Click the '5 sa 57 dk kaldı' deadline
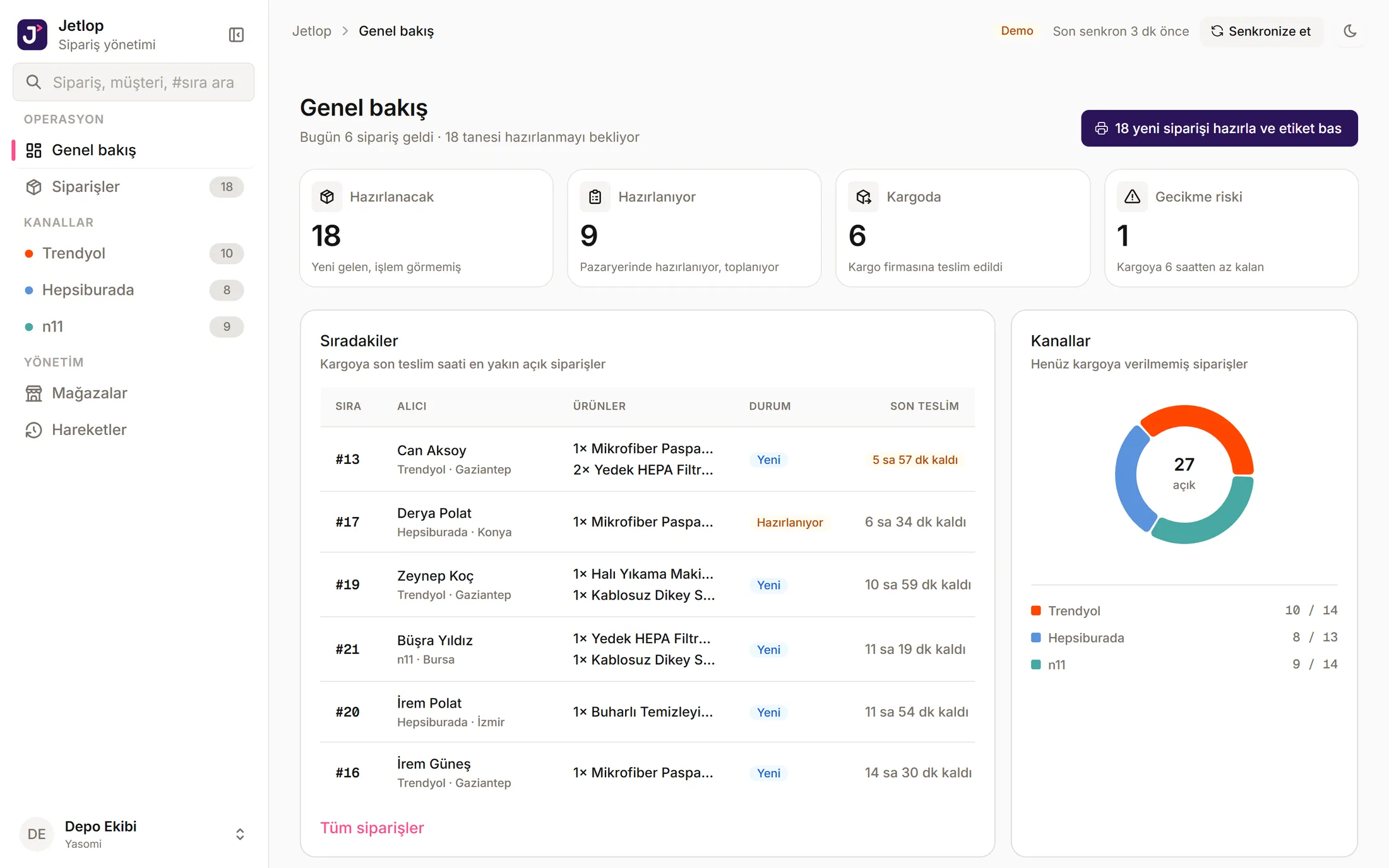This screenshot has width=1389, height=868. coord(915,460)
